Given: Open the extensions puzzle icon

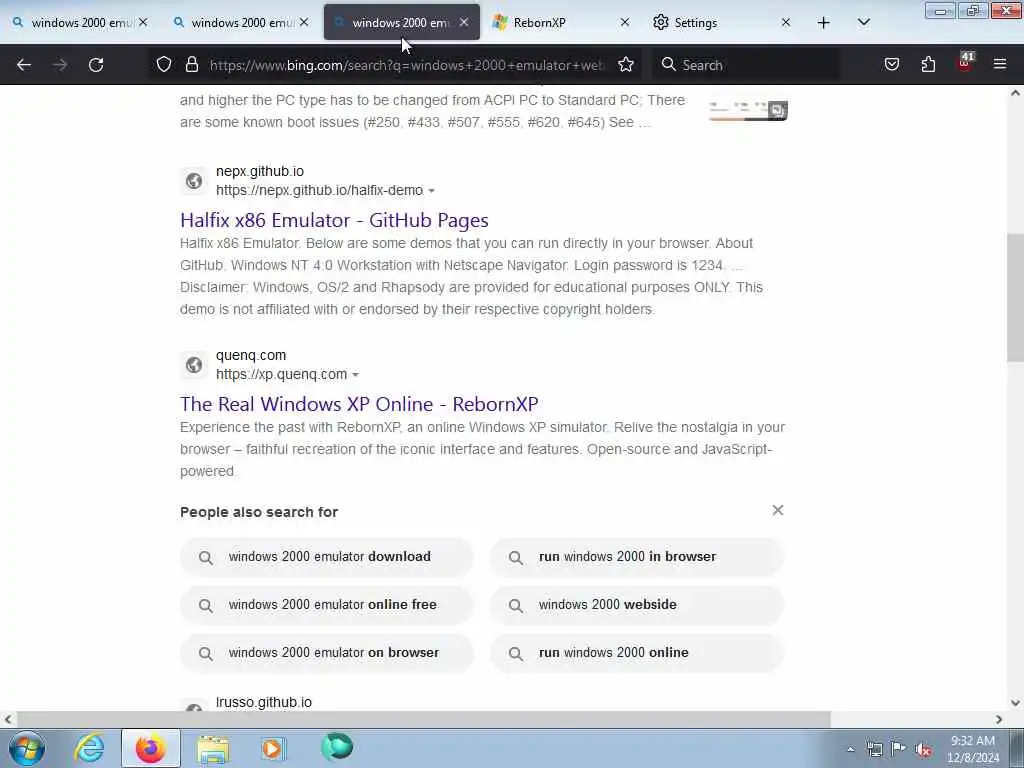Looking at the screenshot, I should tap(928, 64).
